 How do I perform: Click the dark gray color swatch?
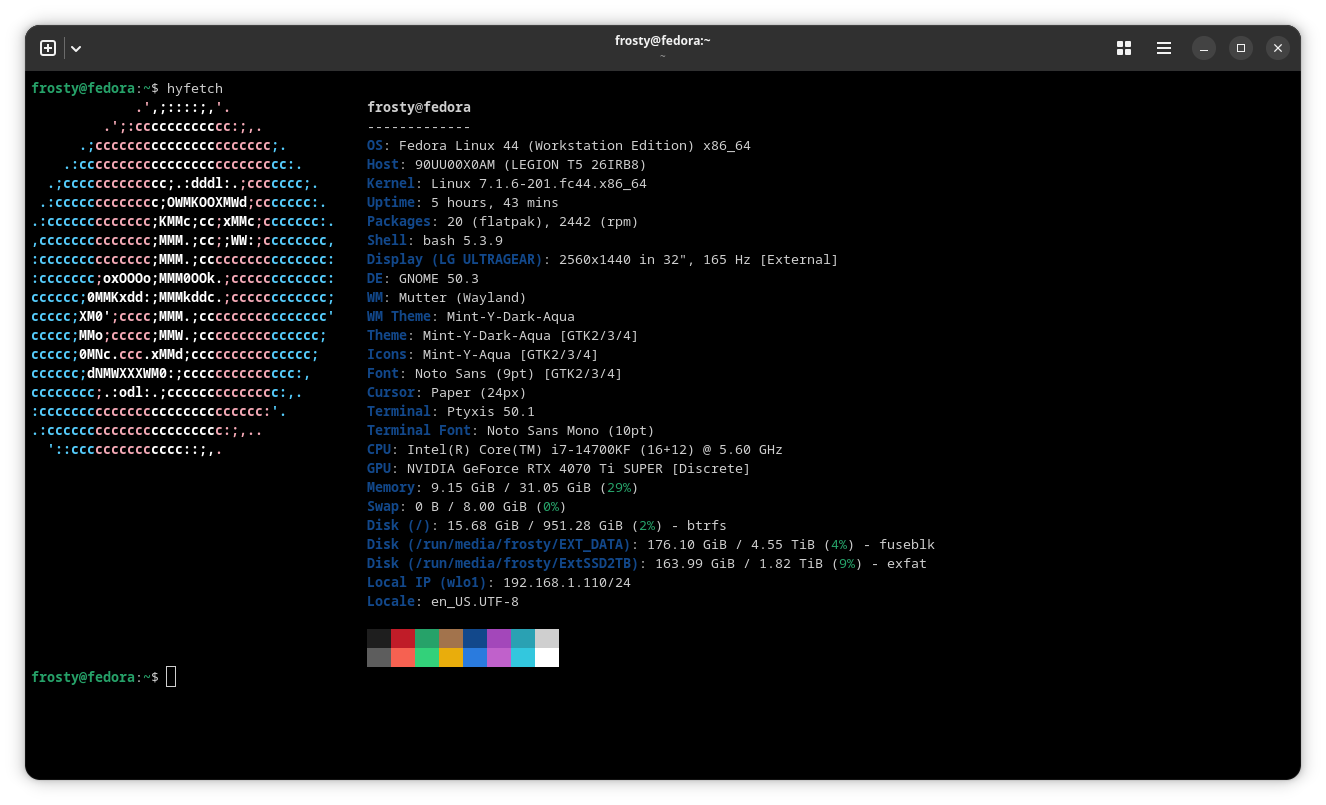tap(379, 657)
